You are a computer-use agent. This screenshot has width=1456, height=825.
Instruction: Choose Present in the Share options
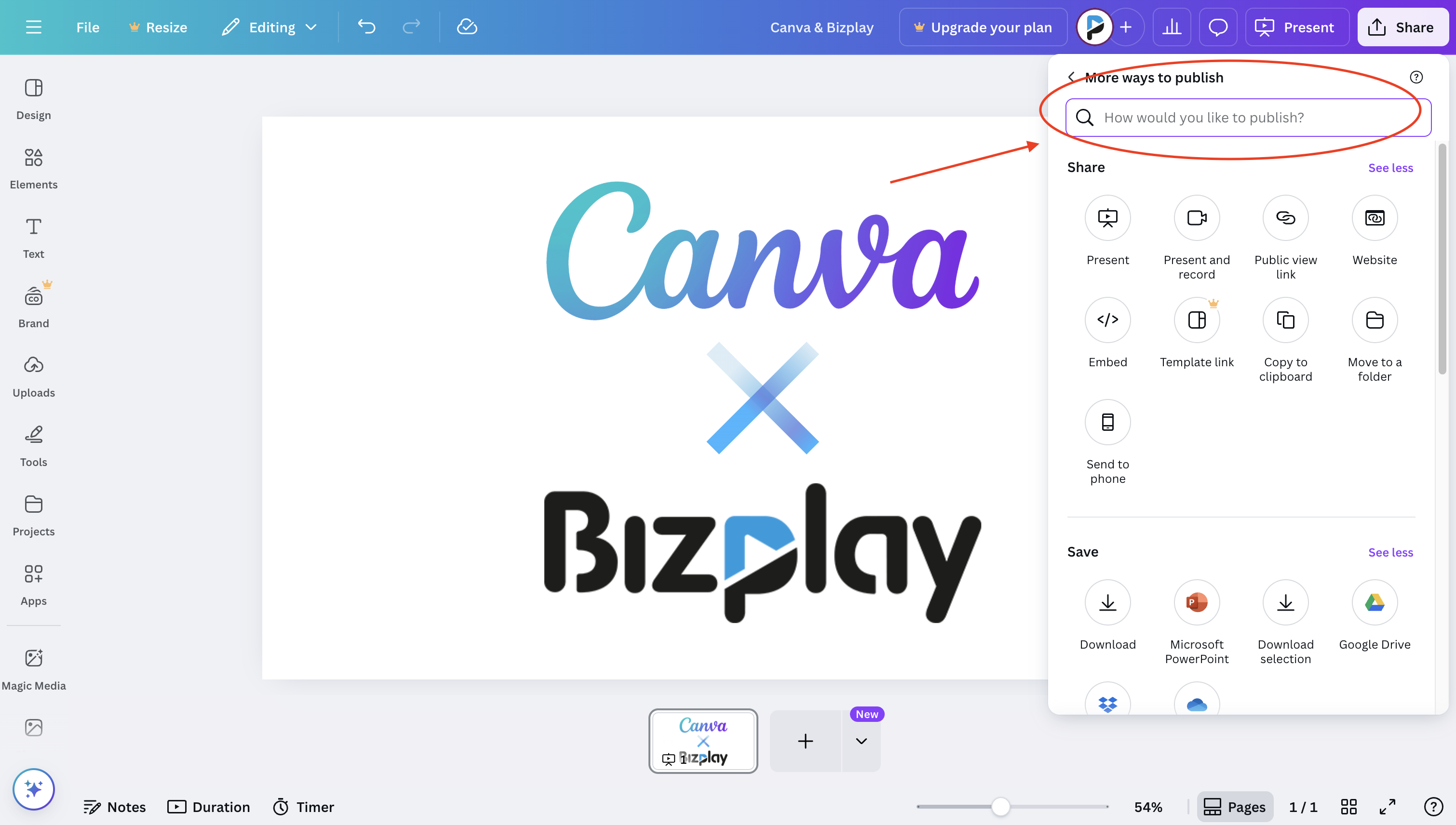click(x=1107, y=231)
